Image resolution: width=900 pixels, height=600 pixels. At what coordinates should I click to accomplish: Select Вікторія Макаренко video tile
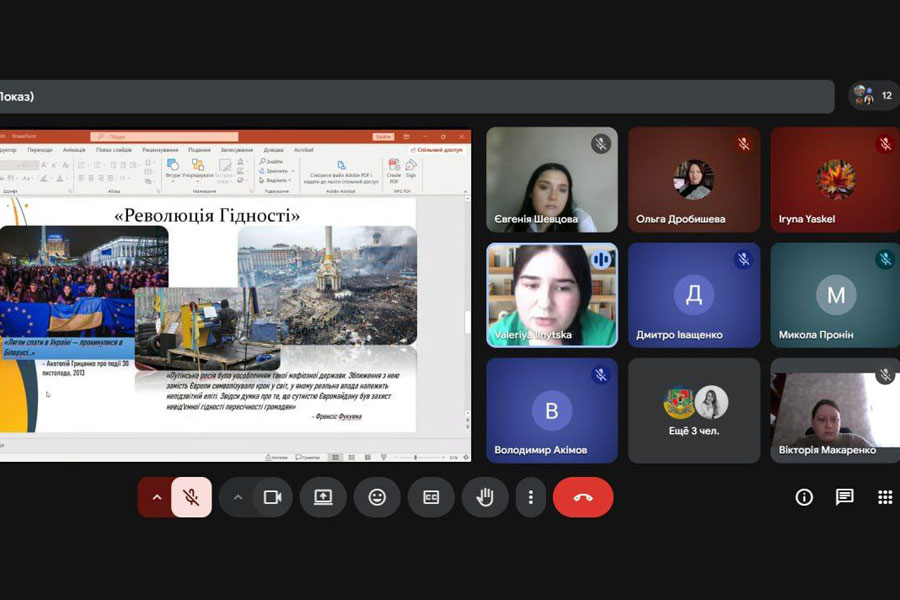835,411
